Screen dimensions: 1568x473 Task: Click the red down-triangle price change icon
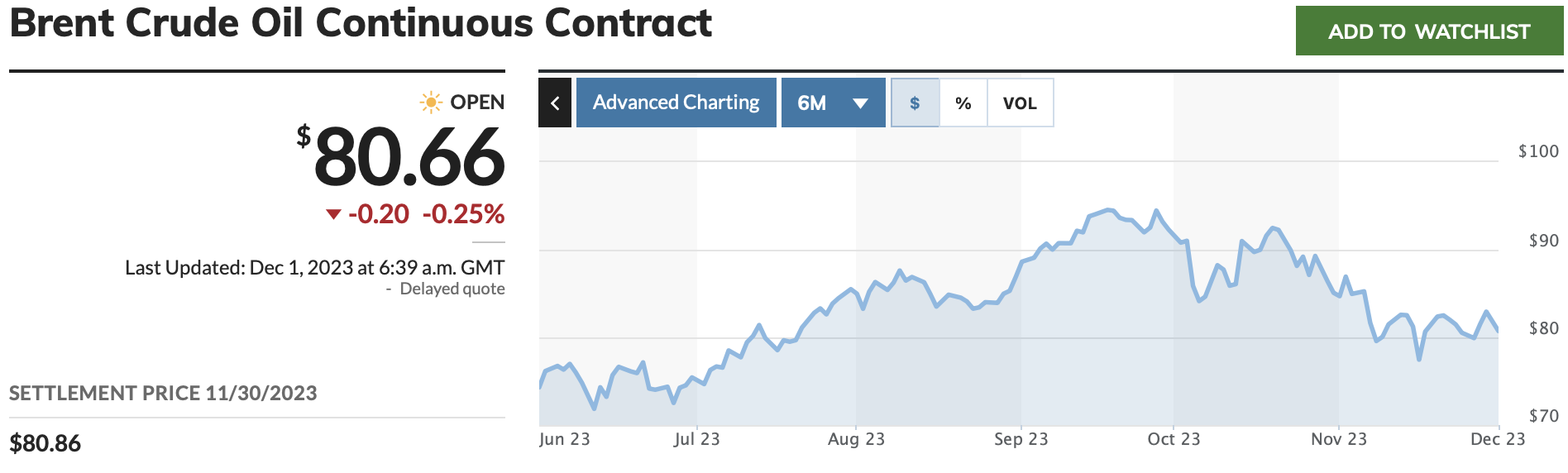333,214
